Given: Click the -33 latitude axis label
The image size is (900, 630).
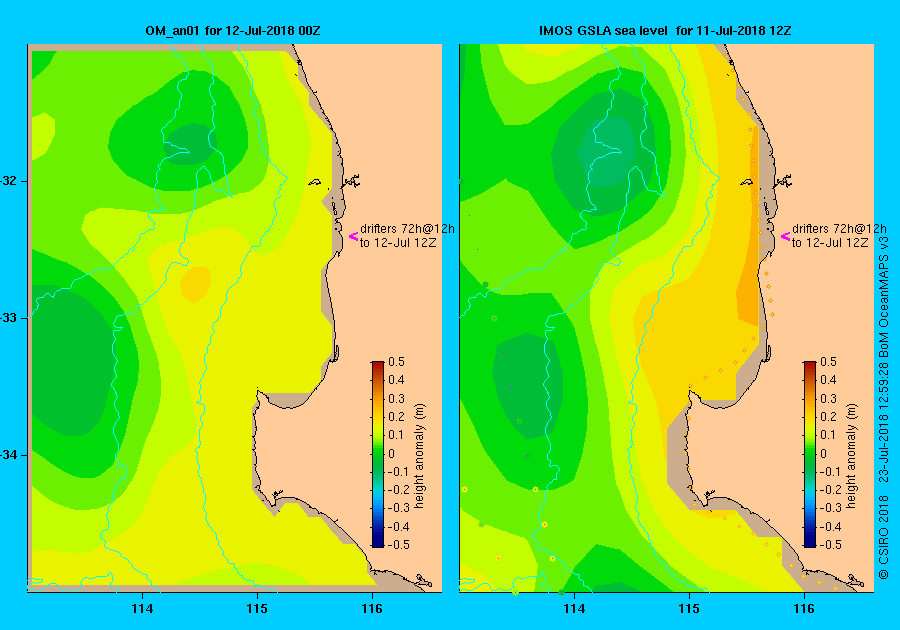Looking at the screenshot, I should pos(9,318).
